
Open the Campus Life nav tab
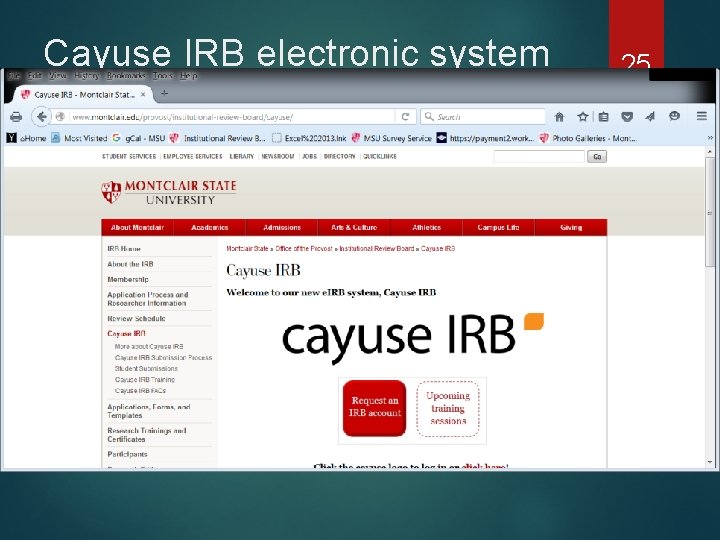pos(498,227)
